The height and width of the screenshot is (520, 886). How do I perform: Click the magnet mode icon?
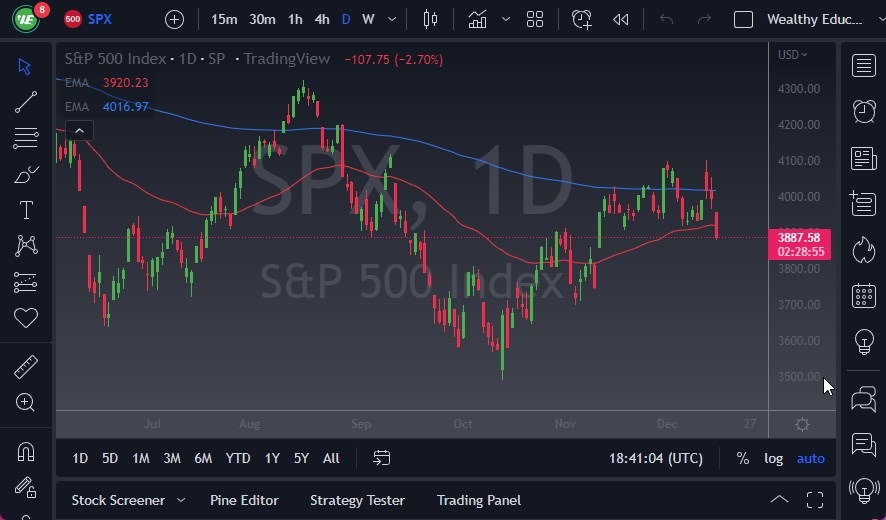[x=26, y=450]
